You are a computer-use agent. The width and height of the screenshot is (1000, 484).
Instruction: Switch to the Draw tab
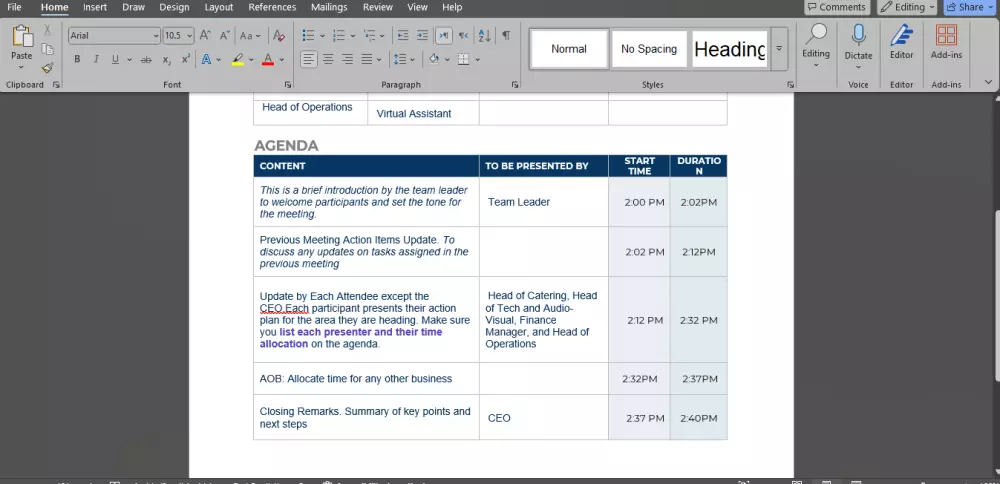(133, 7)
